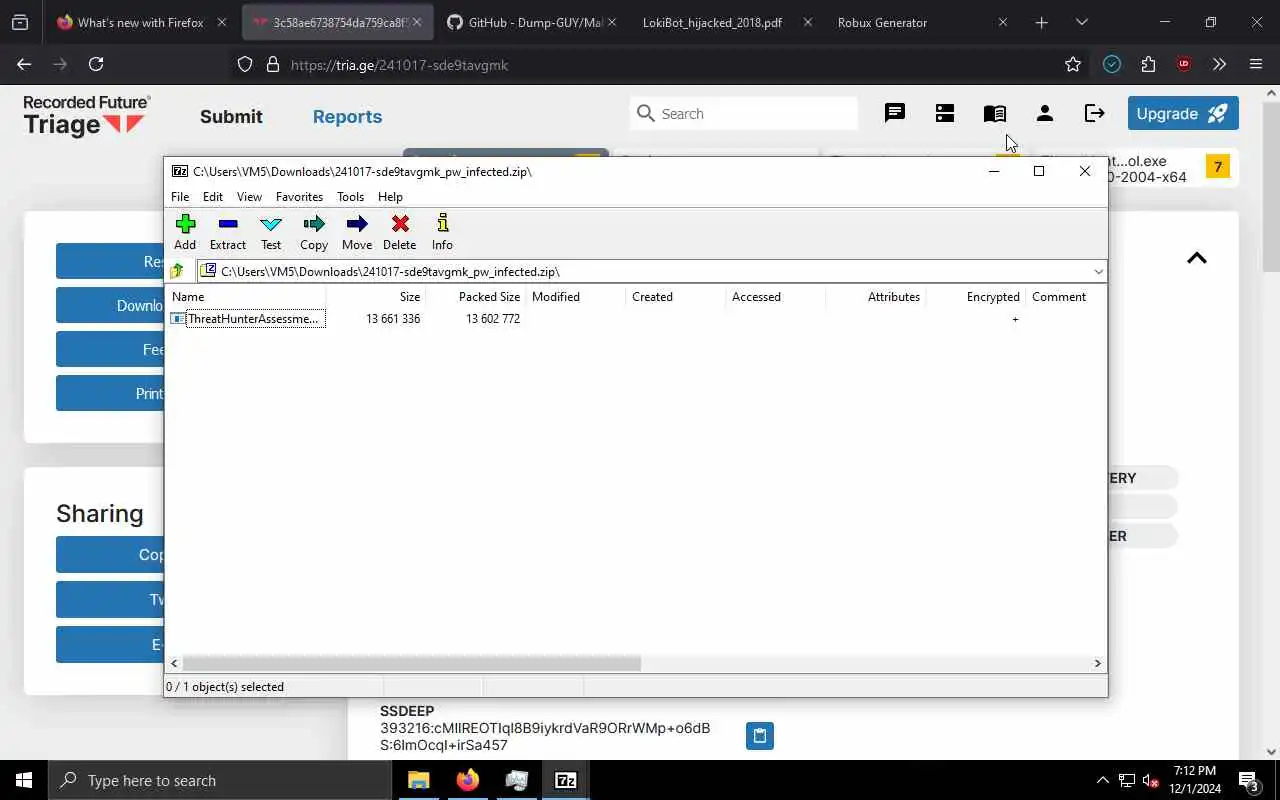
Task: Sort by Attributes column header
Action: (875, 297)
